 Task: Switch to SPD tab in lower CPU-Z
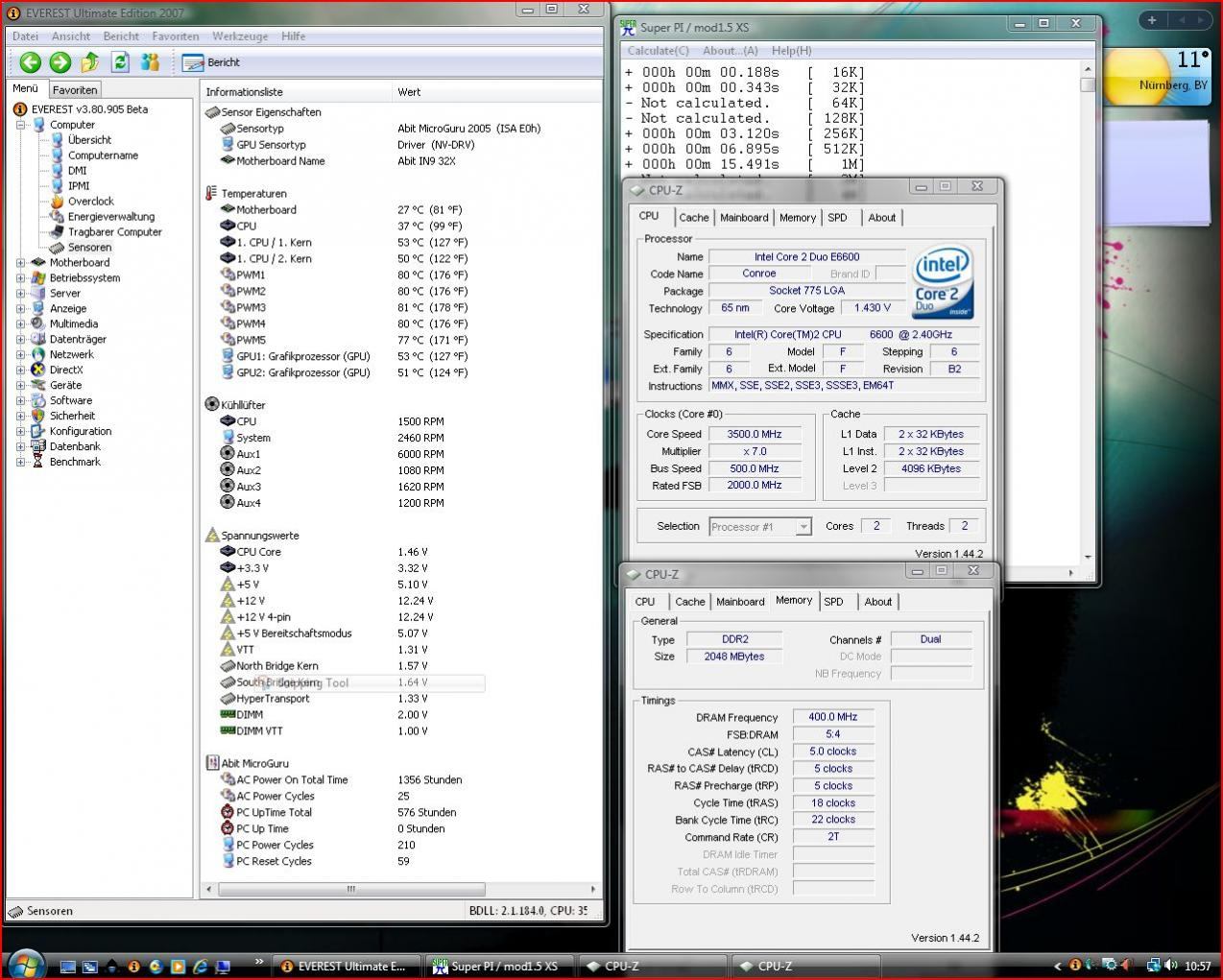tap(834, 602)
